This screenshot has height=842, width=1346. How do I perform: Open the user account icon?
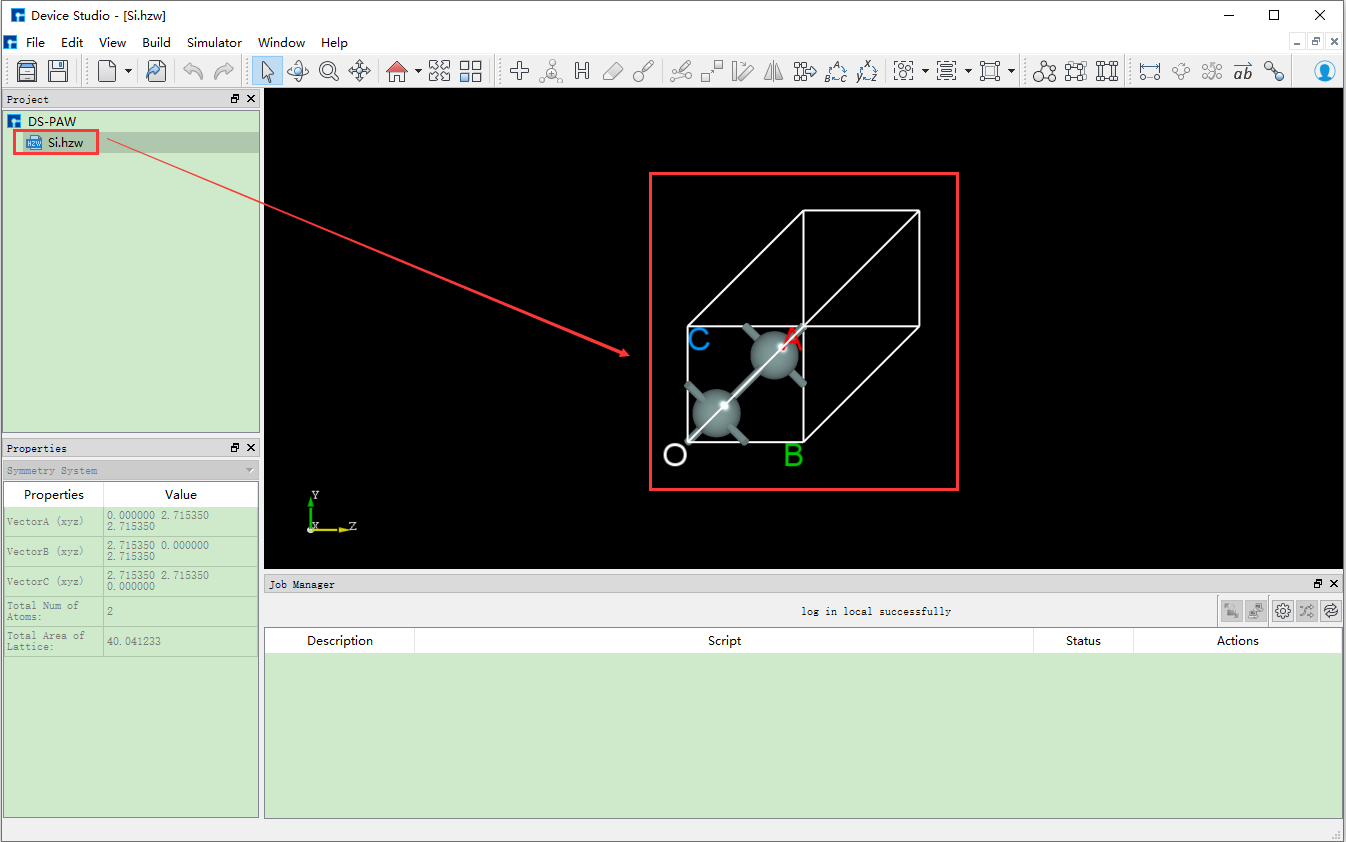click(x=1324, y=71)
